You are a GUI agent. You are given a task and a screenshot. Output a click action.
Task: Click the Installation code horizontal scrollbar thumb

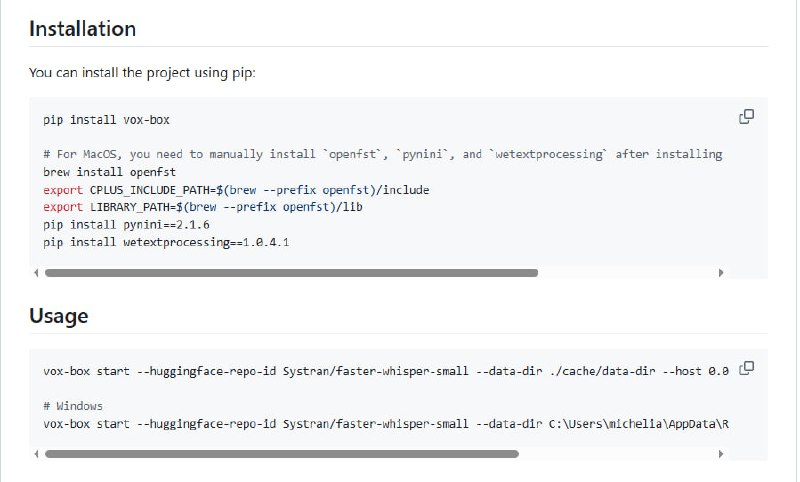[x=291, y=272]
